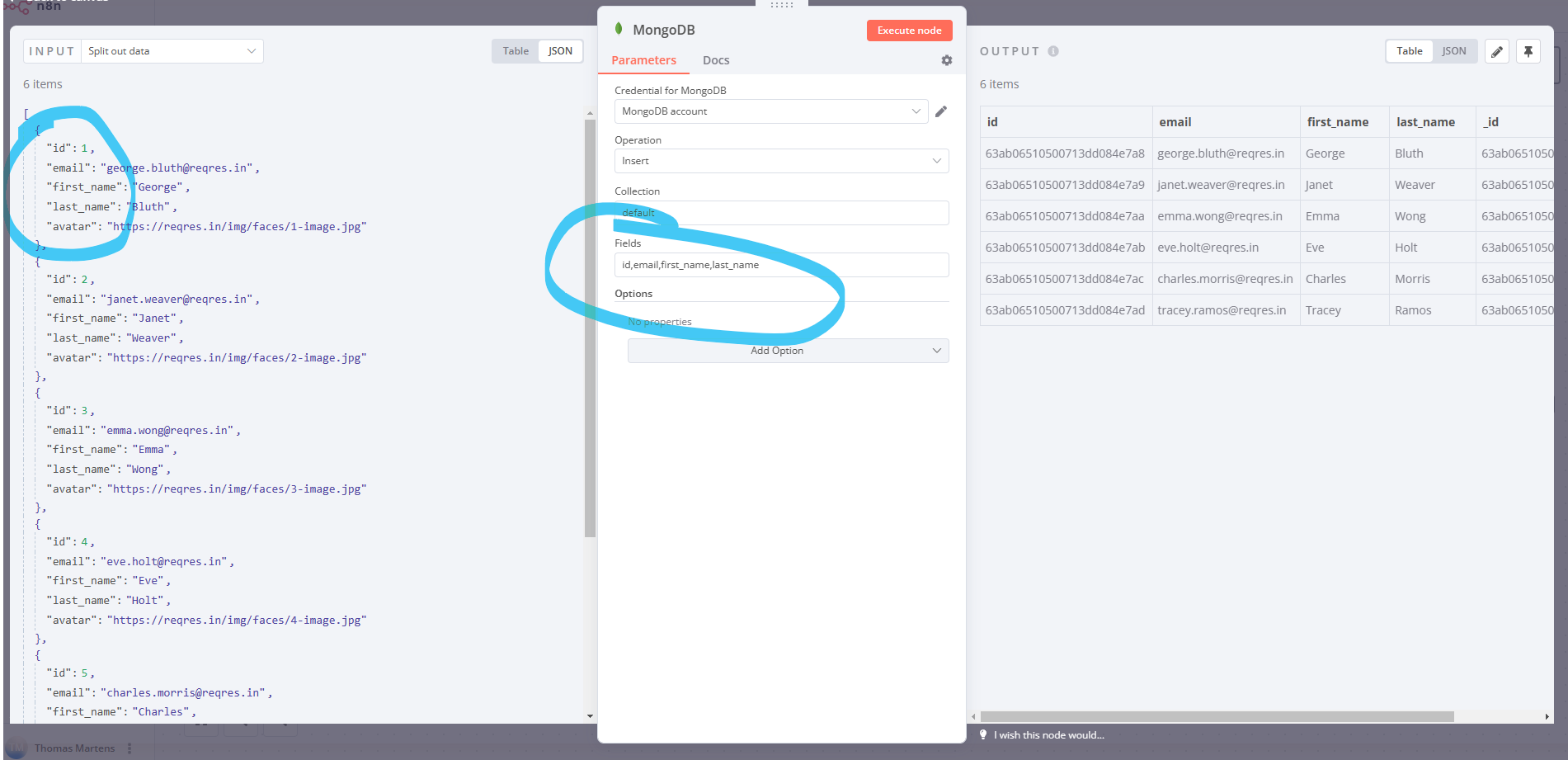
Task: Click the input '6 items' count label
Action: [43, 84]
